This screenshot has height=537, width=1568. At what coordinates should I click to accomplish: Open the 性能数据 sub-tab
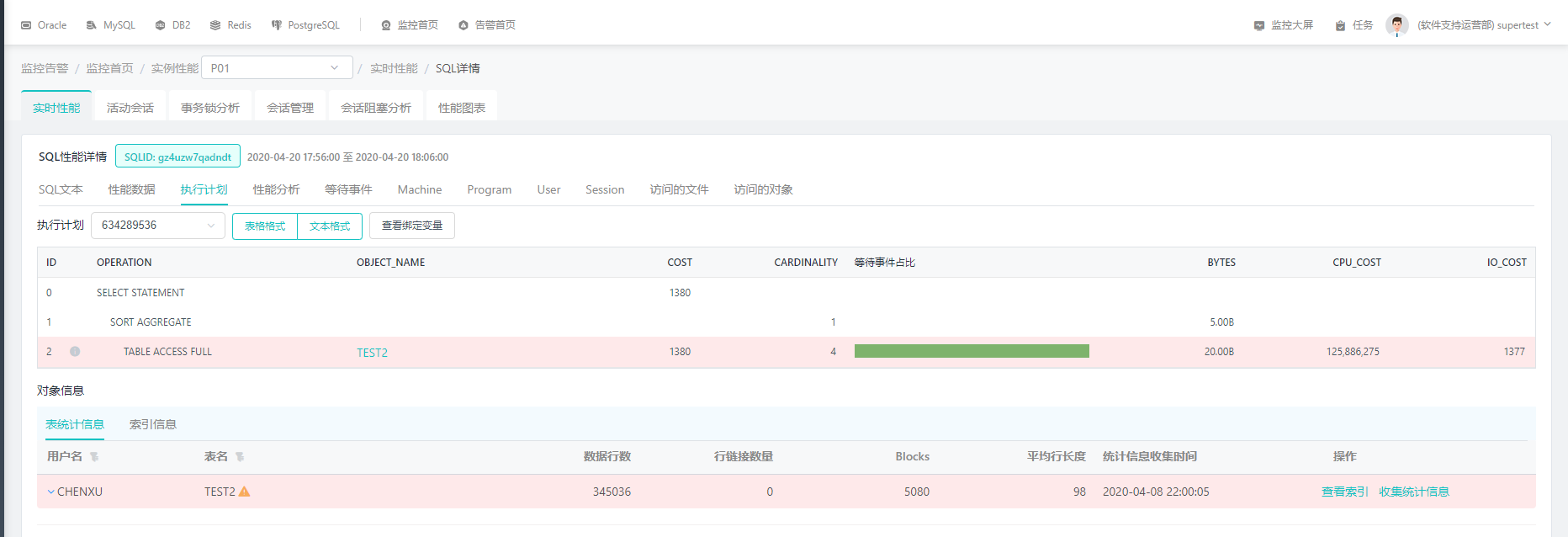132,189
